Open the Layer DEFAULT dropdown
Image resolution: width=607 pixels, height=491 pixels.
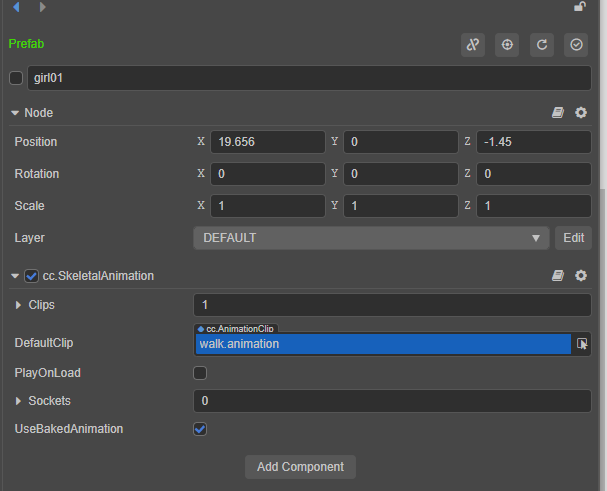tap(371, 238)
